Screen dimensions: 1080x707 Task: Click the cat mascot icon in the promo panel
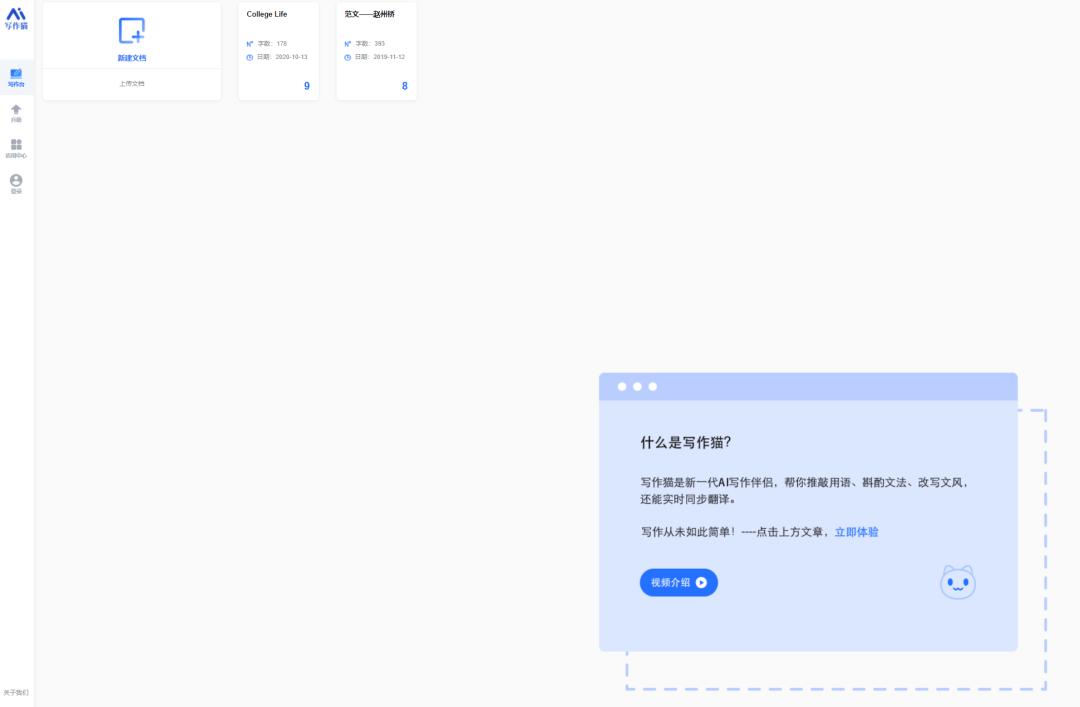click(957, 582)
